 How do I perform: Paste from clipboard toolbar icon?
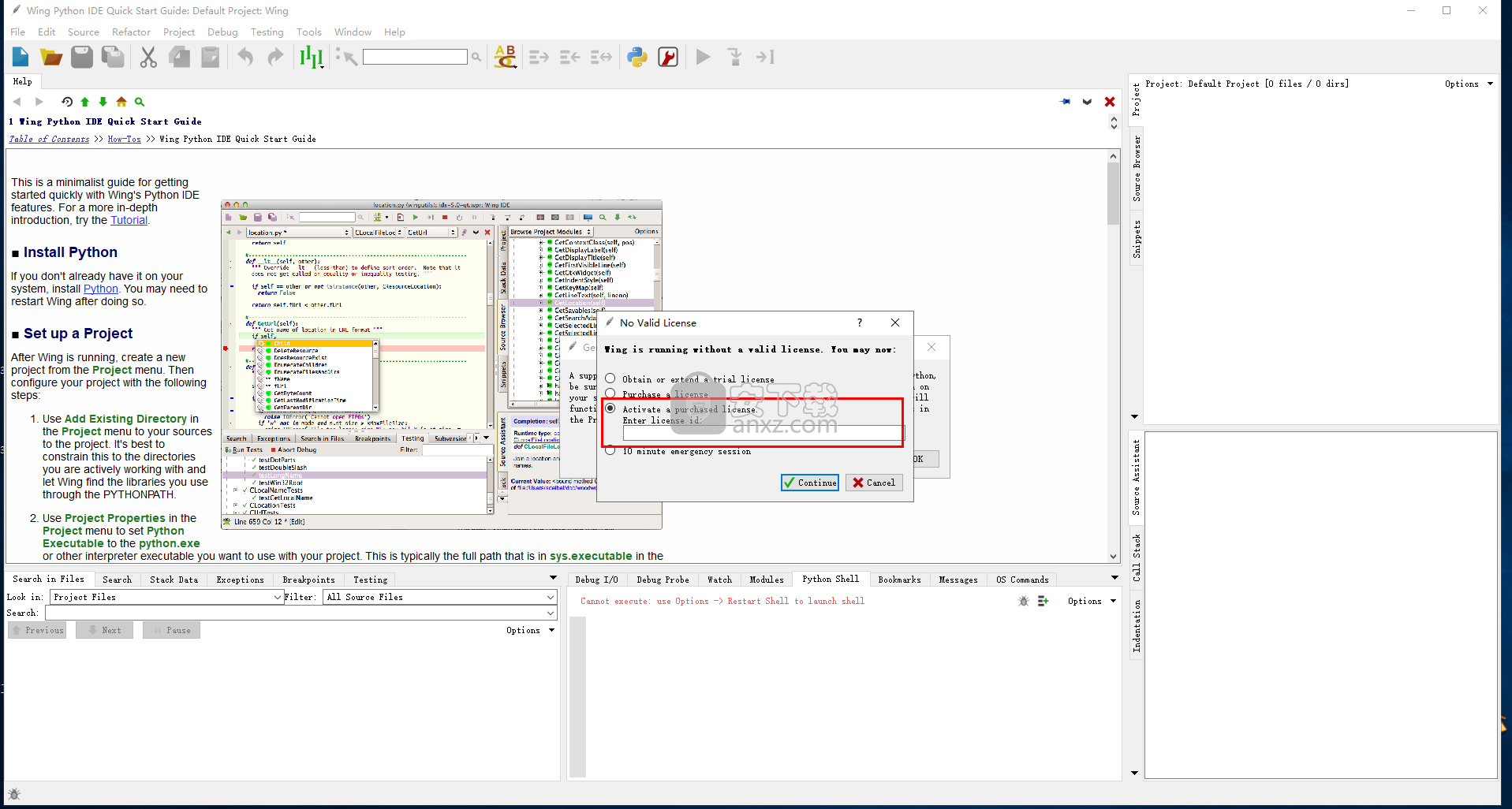click(211, 57)
